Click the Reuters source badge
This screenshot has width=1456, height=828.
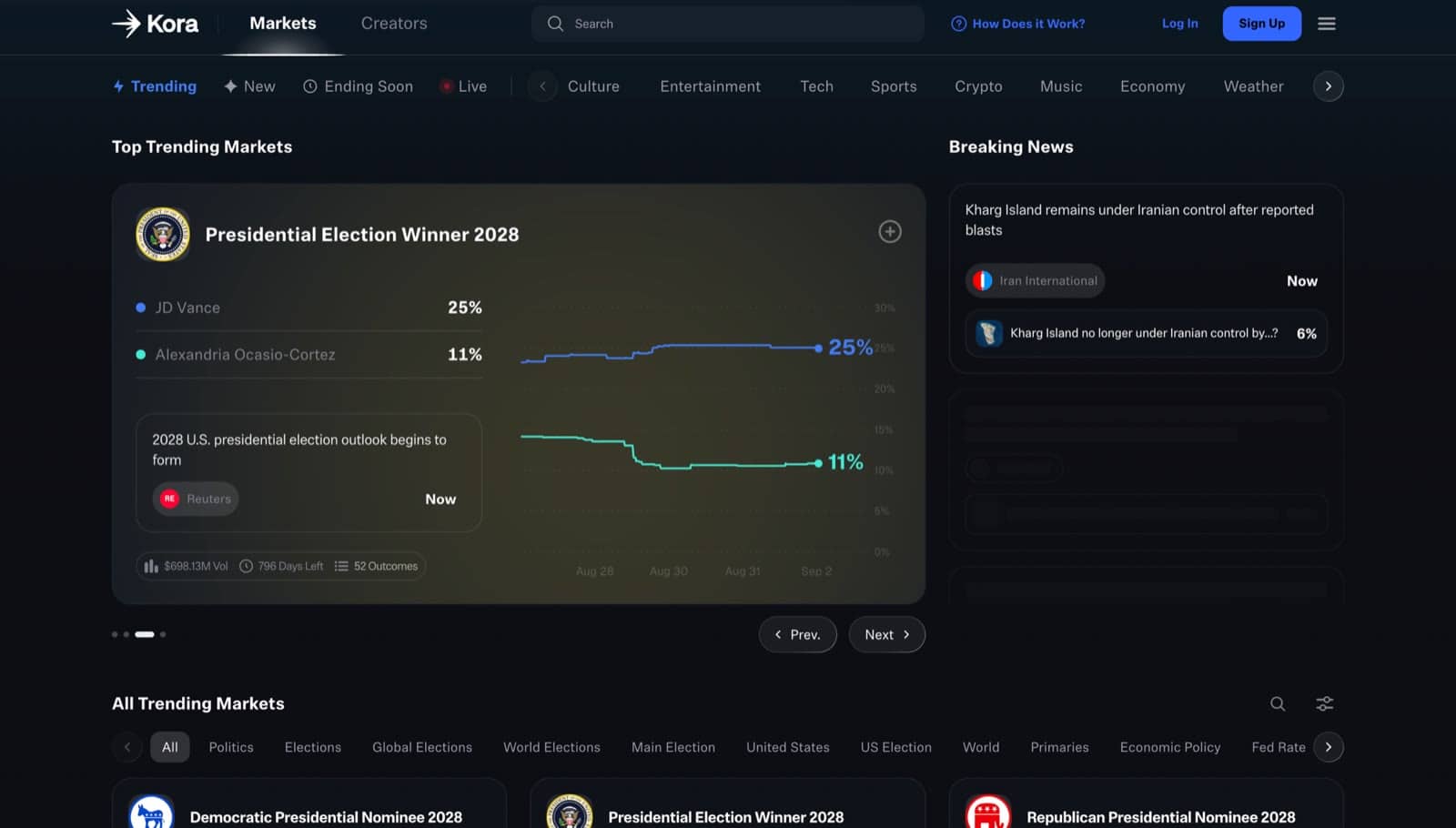(x=196, y=499)
